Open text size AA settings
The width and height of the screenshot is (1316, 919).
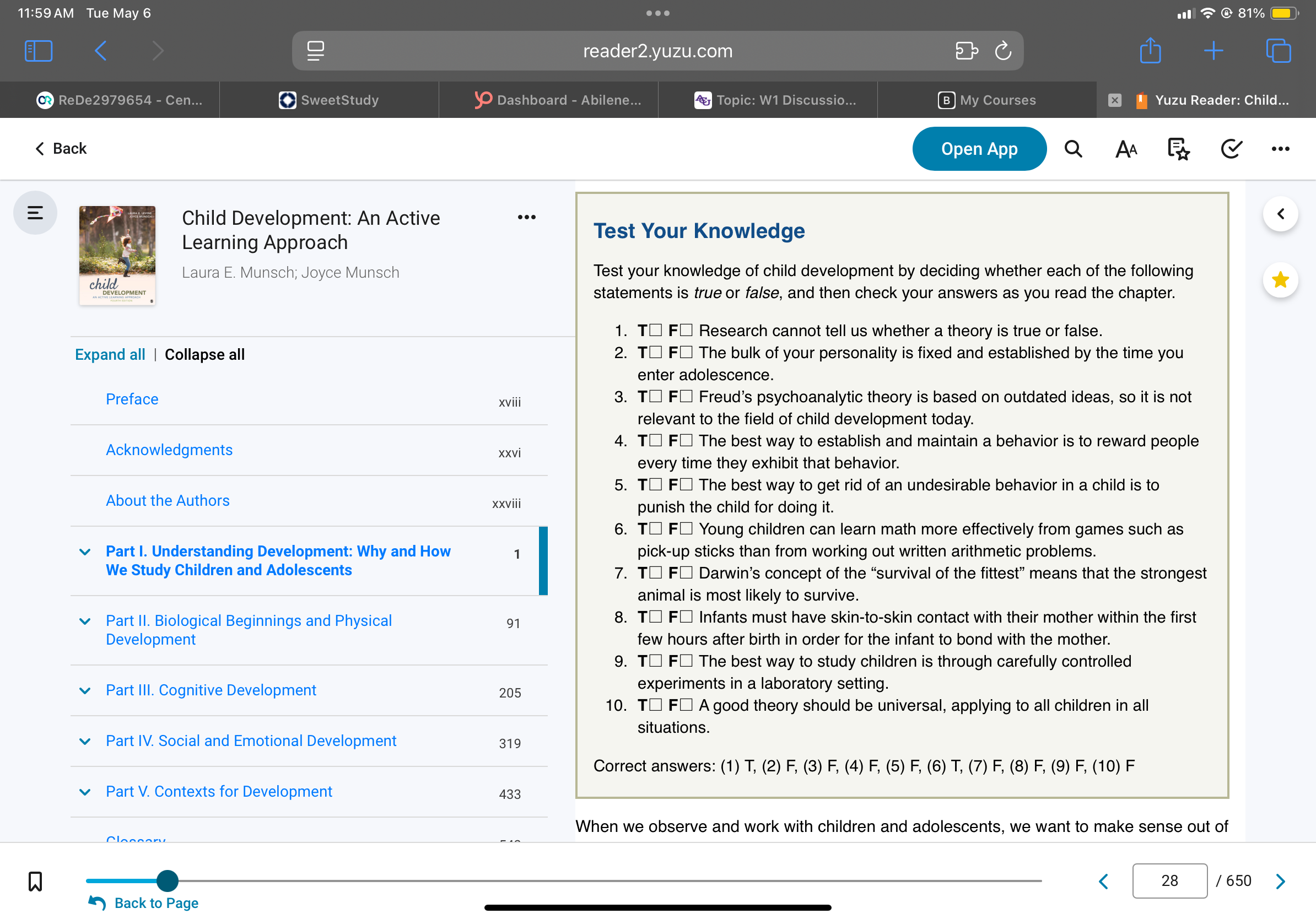[1126, 149]
